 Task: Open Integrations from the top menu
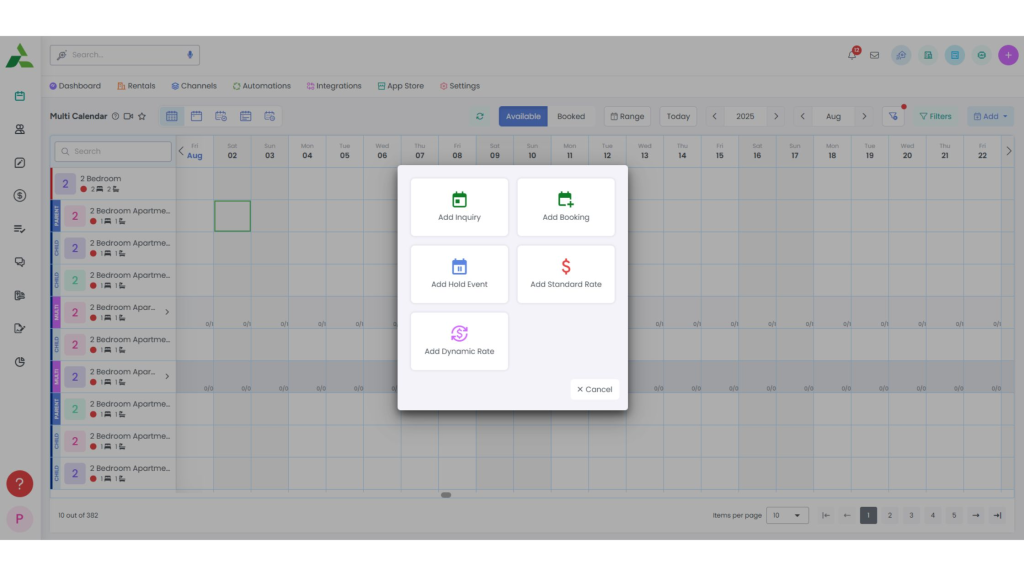334,86
